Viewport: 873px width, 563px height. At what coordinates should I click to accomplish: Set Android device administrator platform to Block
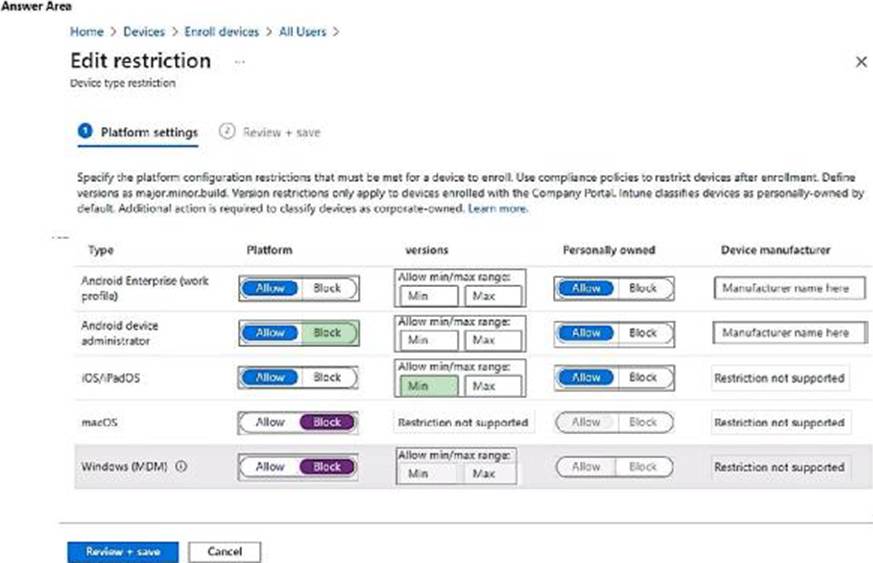(x=327, y=333)
